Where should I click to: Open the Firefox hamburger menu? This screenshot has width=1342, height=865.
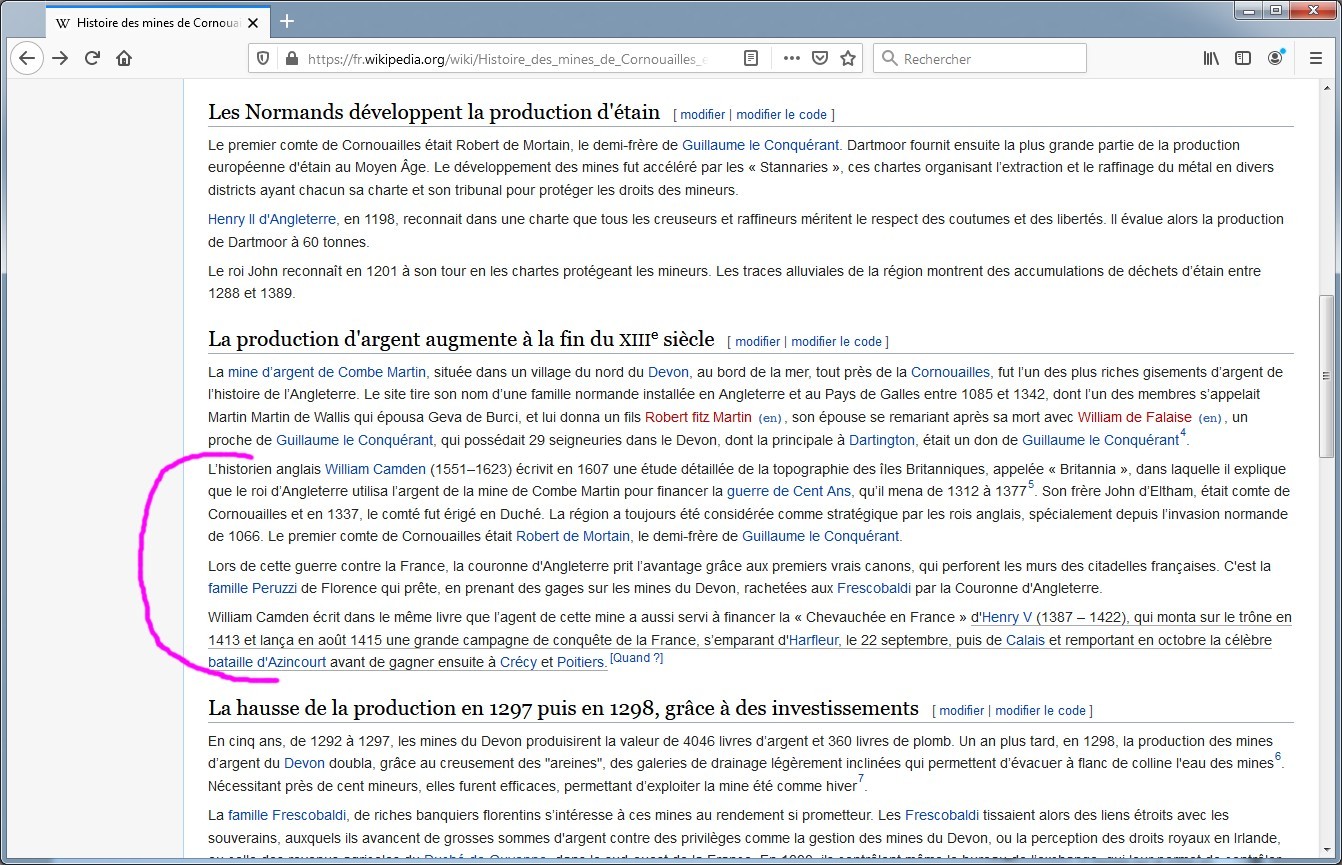[1315, 59]
